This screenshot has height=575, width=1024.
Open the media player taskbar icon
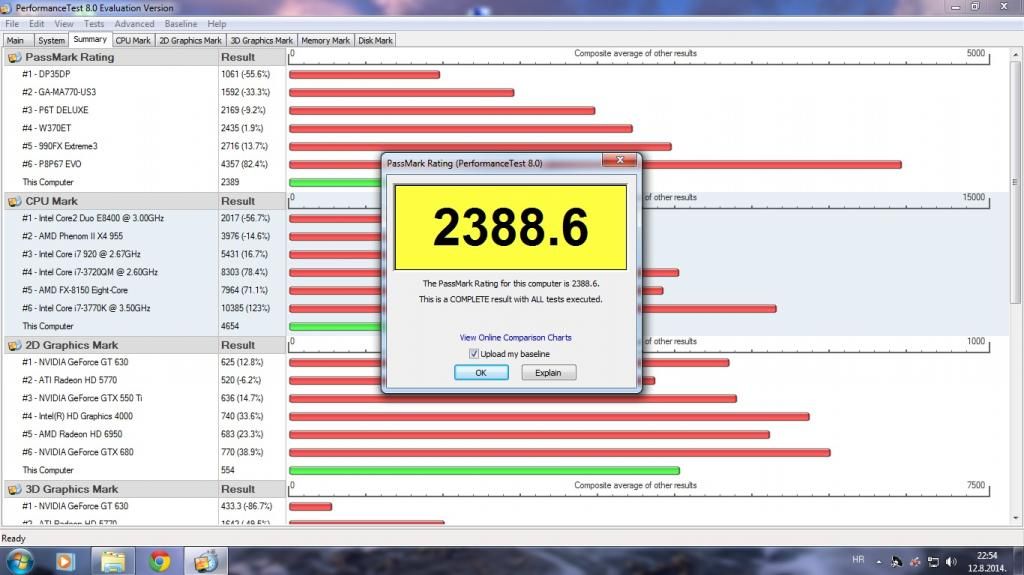click(65, 561)
